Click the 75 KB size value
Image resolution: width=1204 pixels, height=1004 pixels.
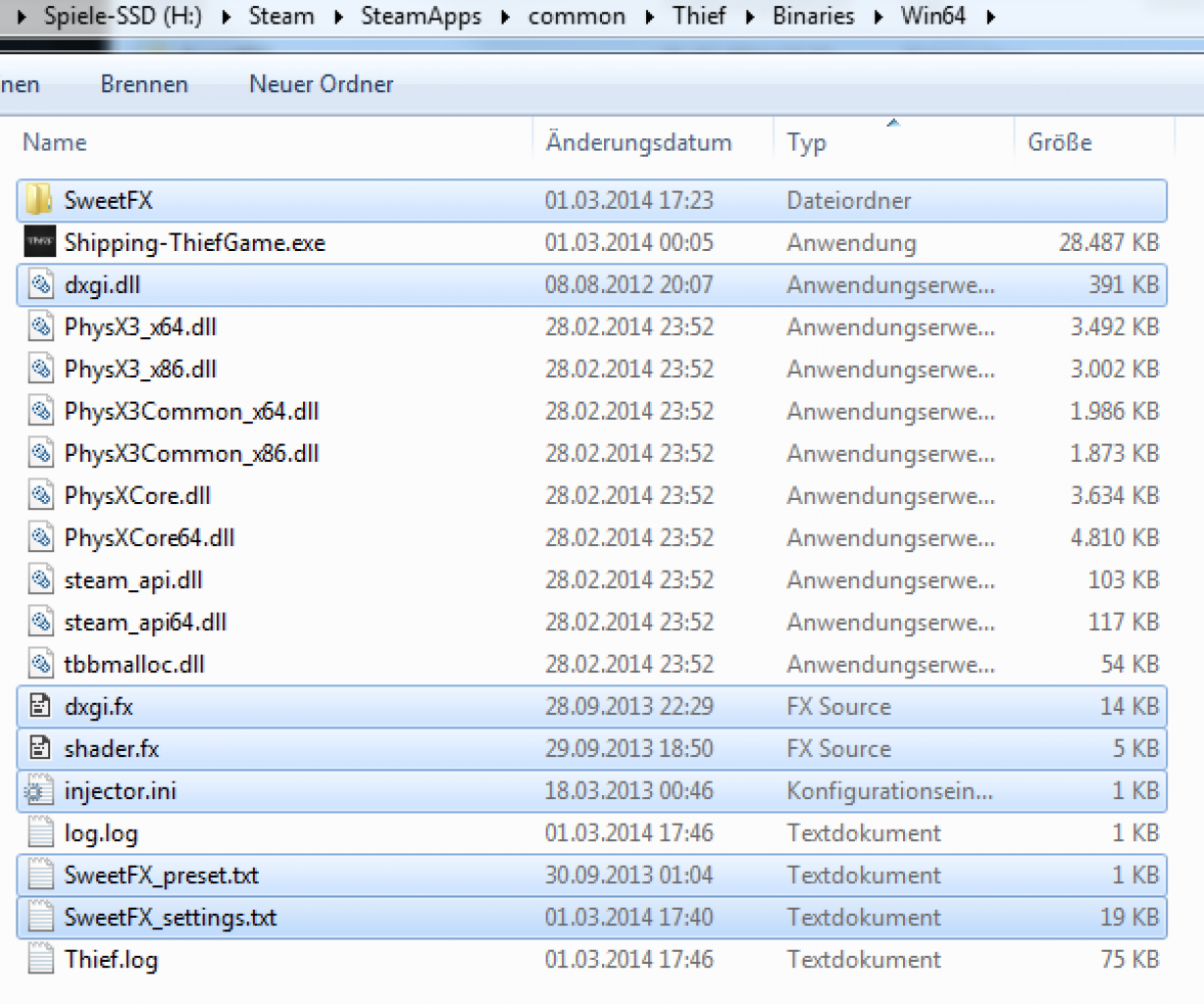point(1130,959)
